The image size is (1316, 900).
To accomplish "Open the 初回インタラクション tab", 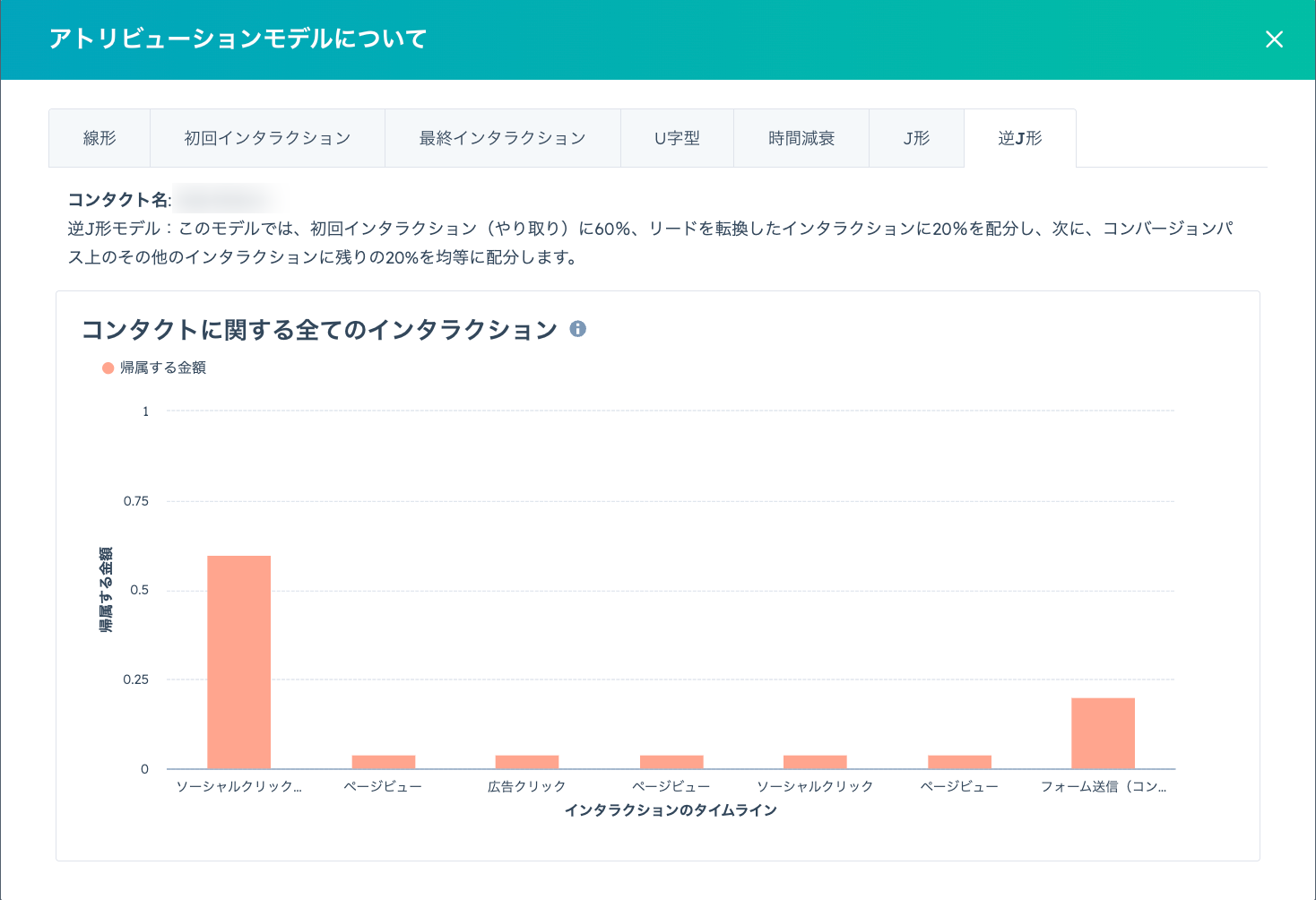I will point(267,138).
